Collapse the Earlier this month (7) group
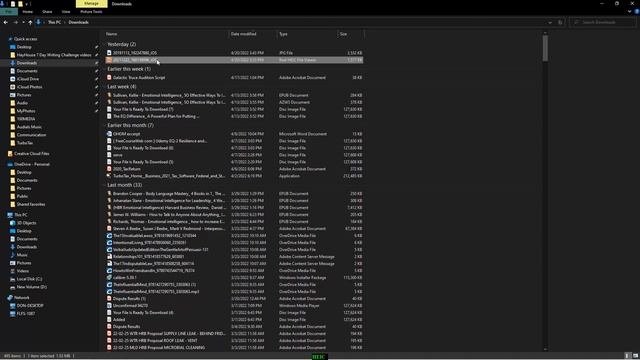Viewport: 640px width, 360px height. [x=104, y=125]
